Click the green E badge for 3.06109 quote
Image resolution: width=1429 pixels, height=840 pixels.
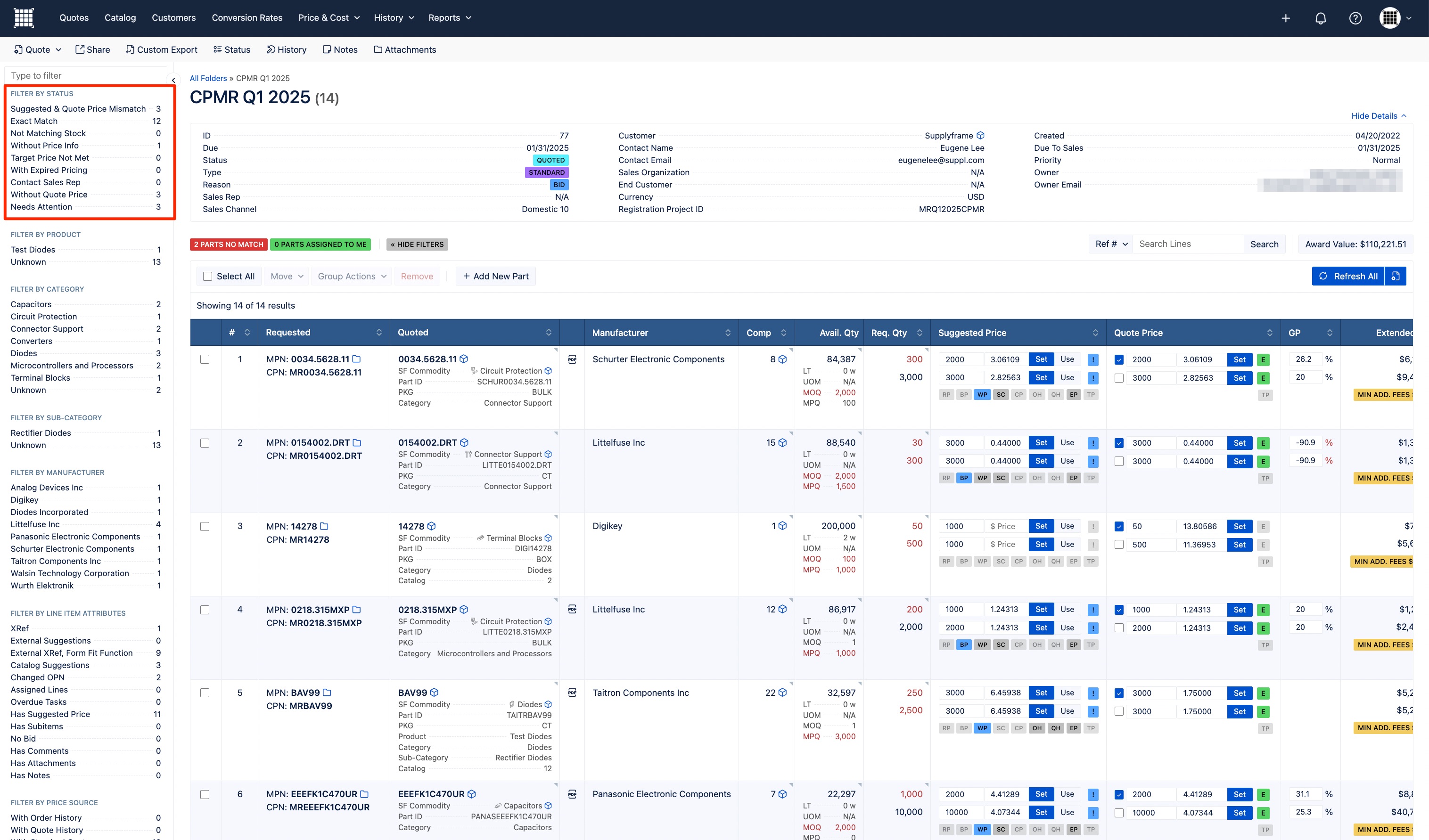tap(1263, 359)
